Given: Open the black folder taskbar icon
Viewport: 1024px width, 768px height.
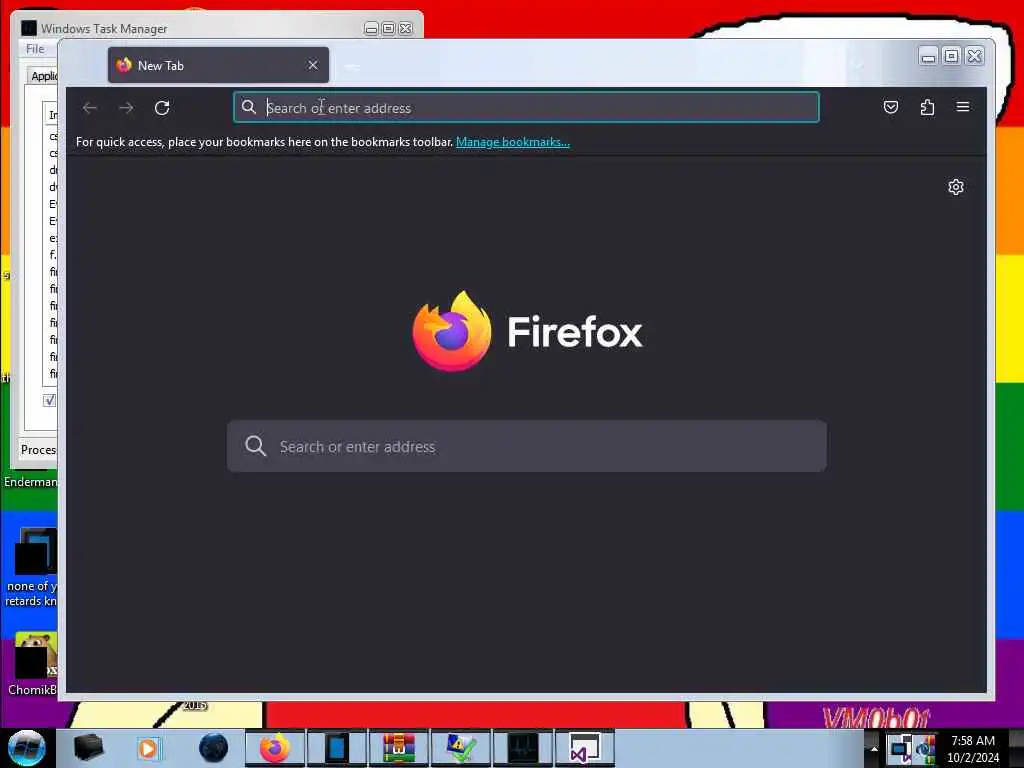Looking at the screenshot, I should tap(88, 748).
